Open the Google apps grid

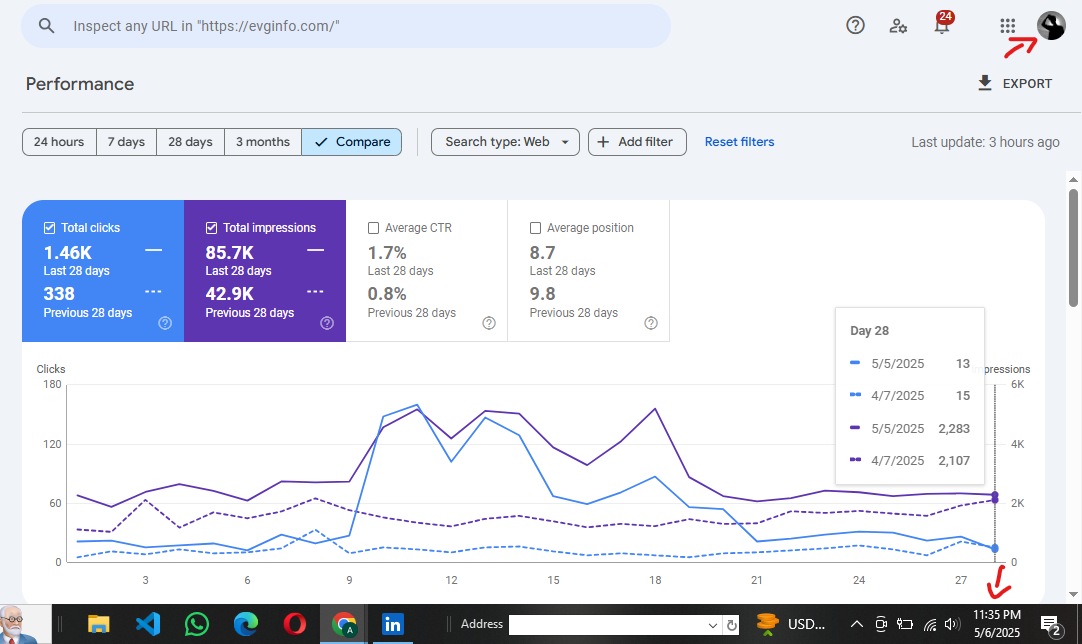click(1007, 26)
